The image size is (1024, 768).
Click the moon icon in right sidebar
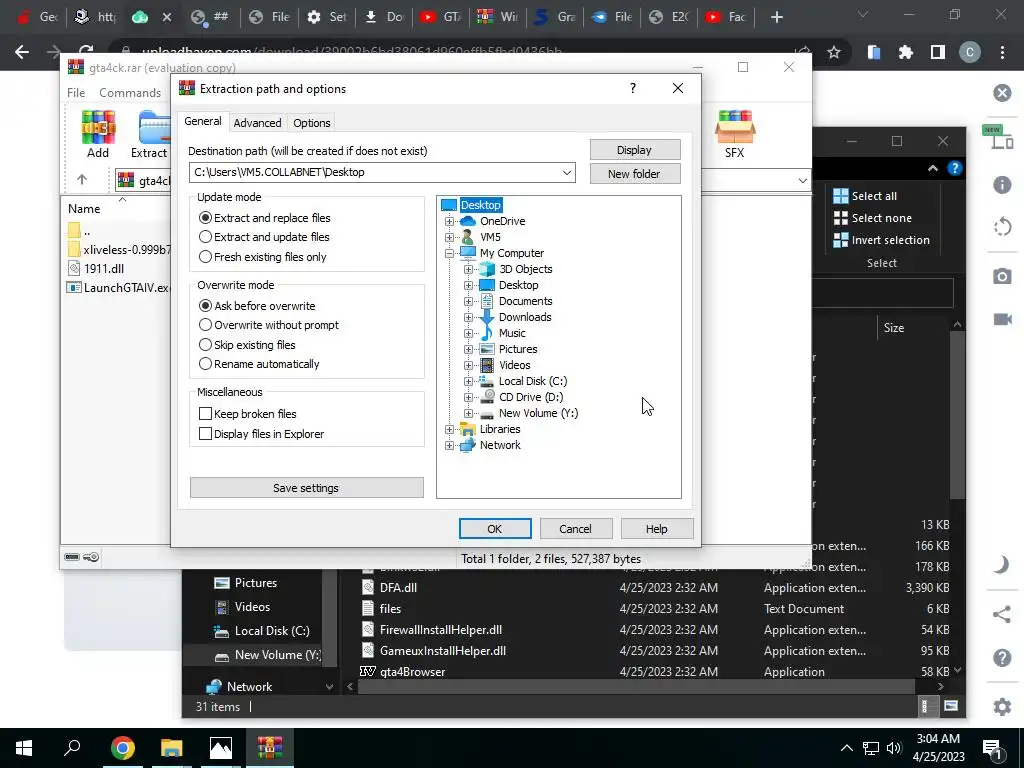click(1002, 564)
